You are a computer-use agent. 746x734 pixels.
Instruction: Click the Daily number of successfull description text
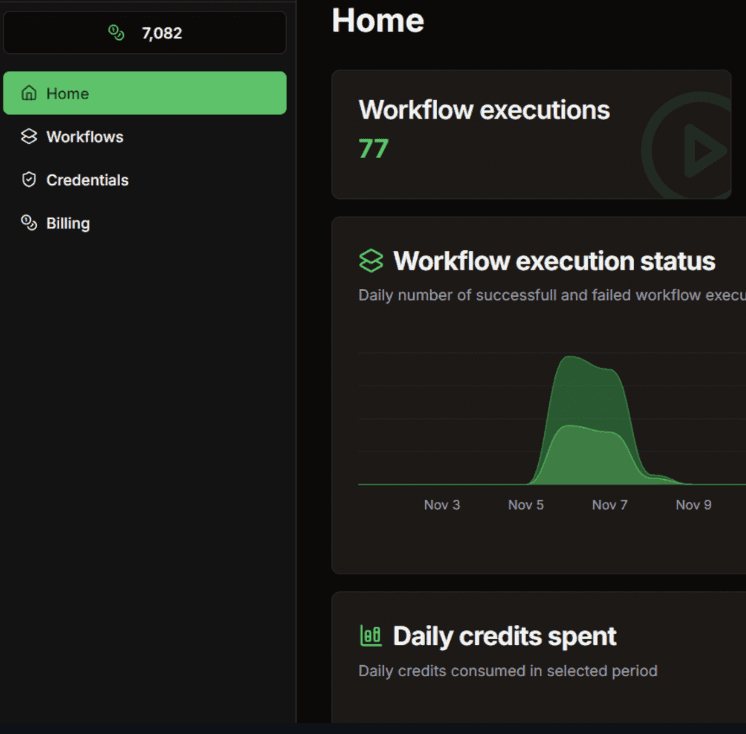(x=552, y=295)
